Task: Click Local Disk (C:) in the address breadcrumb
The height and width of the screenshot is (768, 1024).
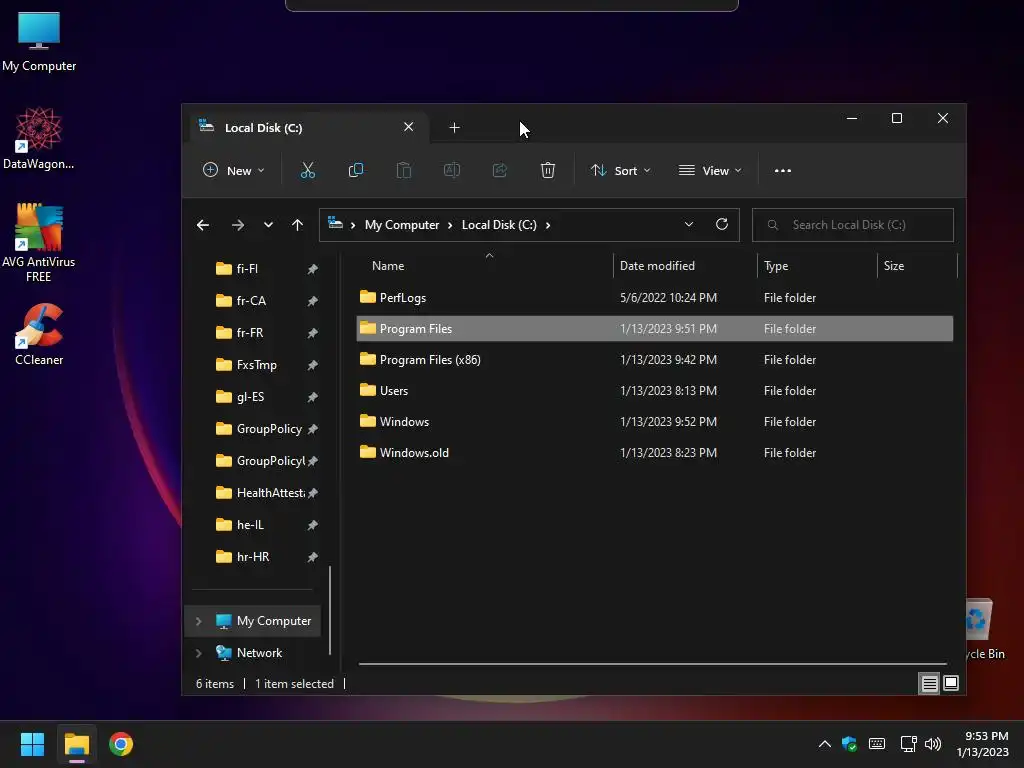Action: click(x=499, y=225)
